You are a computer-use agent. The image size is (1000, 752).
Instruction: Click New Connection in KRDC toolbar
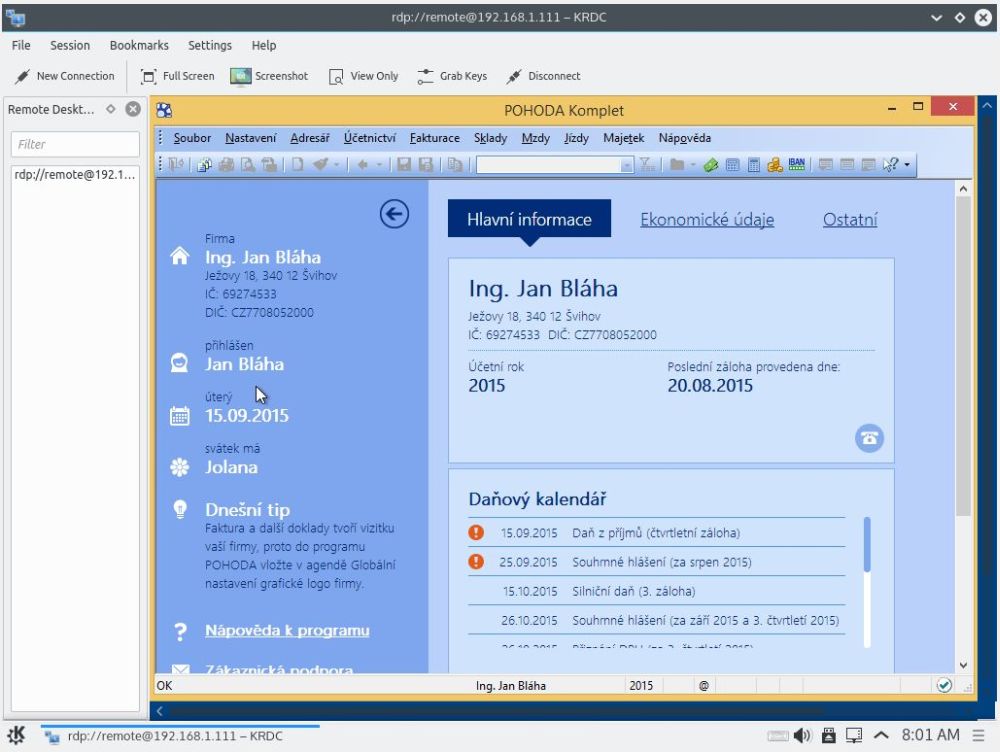click(65, 76)
